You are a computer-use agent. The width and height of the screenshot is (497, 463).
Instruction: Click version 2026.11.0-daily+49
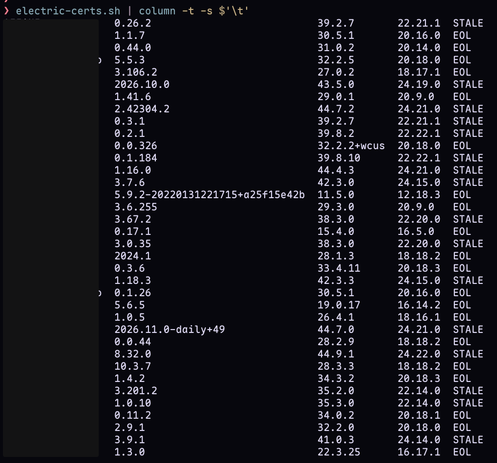[170, 329]
